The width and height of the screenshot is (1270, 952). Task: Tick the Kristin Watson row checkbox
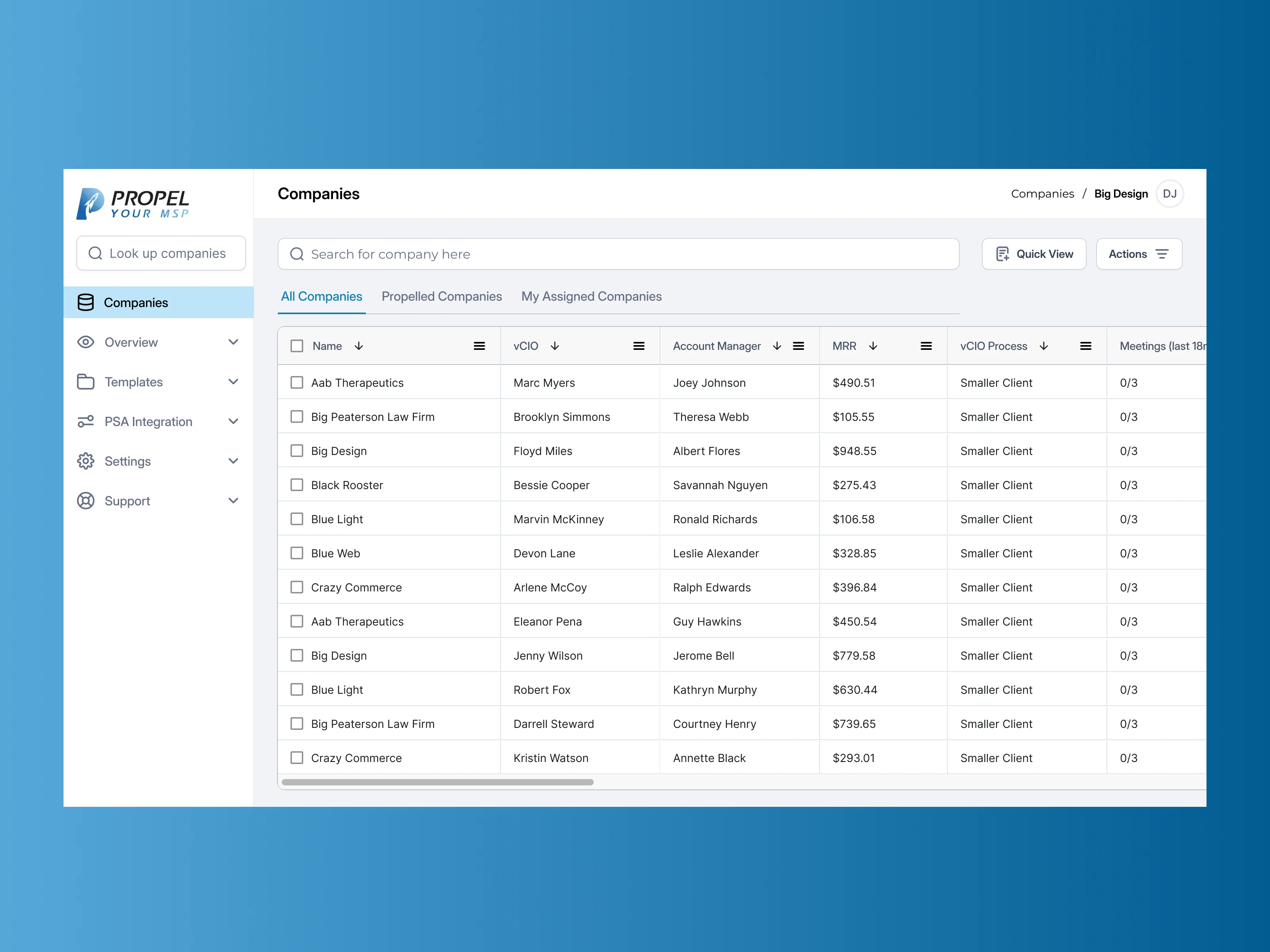(x=297, y=758)
